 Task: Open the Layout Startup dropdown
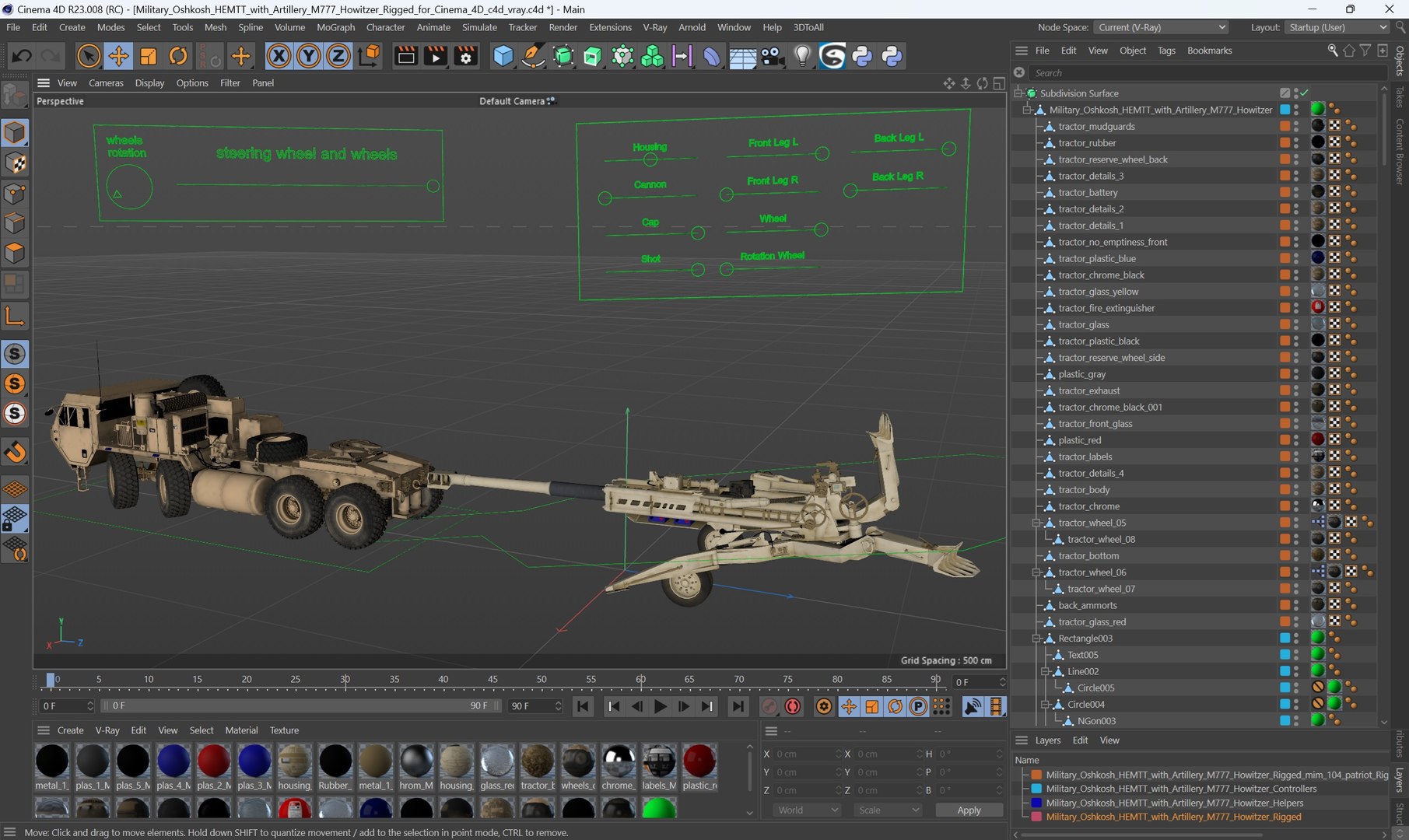(1336, 27)
